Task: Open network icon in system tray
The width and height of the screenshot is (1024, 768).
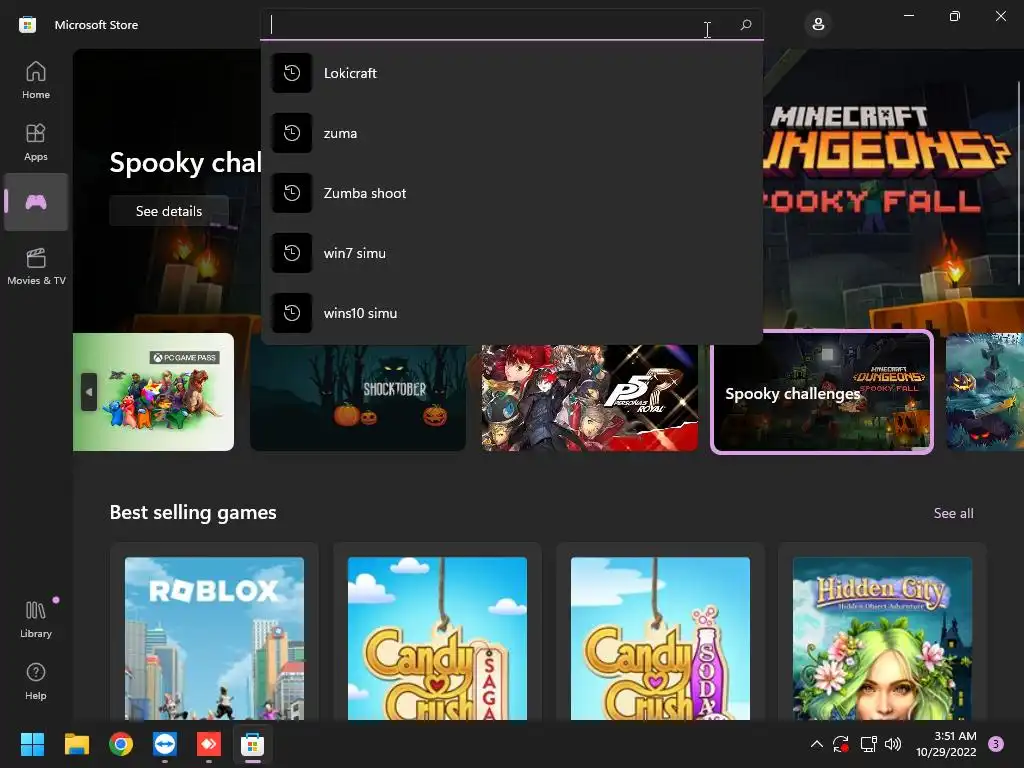Action: 868,744
